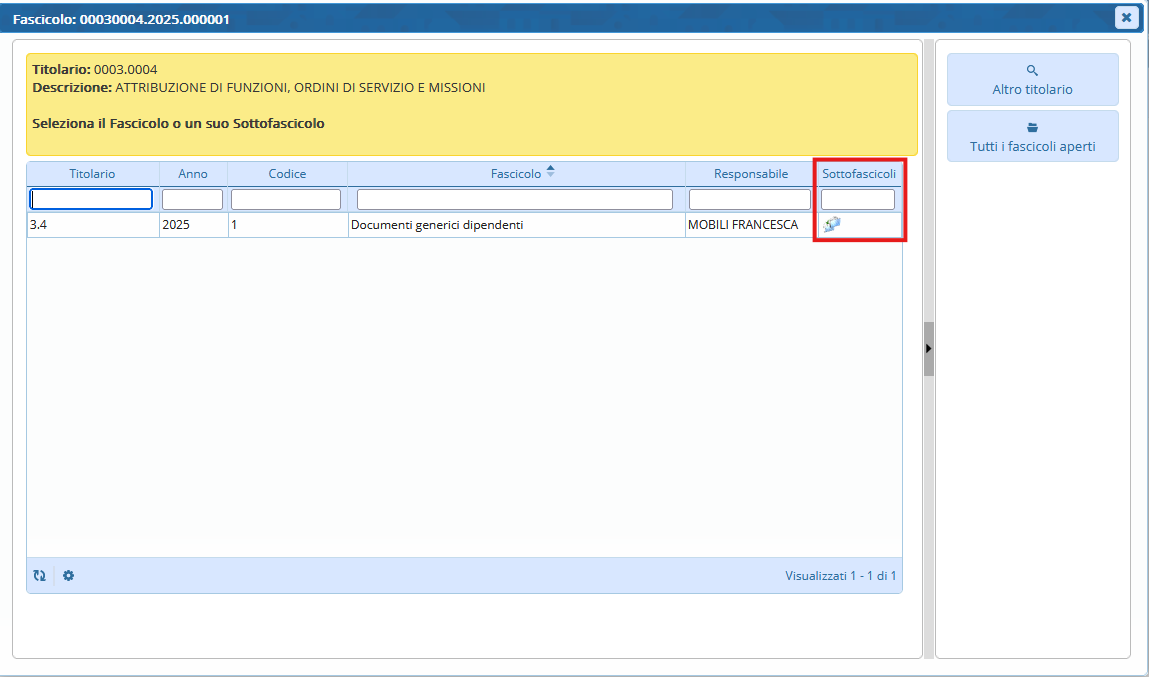Sort by the Anno column header
The width and height of the screenshot is (1149, 677).
point(193,174)
